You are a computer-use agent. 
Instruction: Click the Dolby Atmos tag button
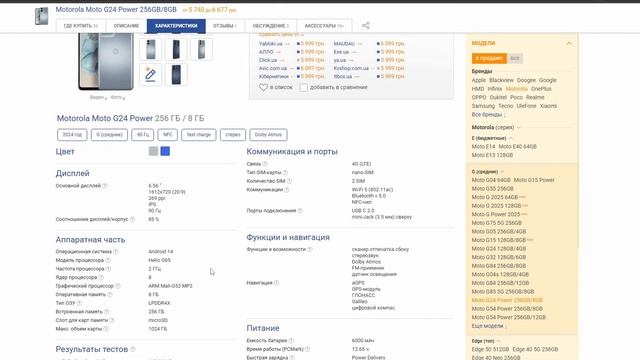tap(268, 135)
